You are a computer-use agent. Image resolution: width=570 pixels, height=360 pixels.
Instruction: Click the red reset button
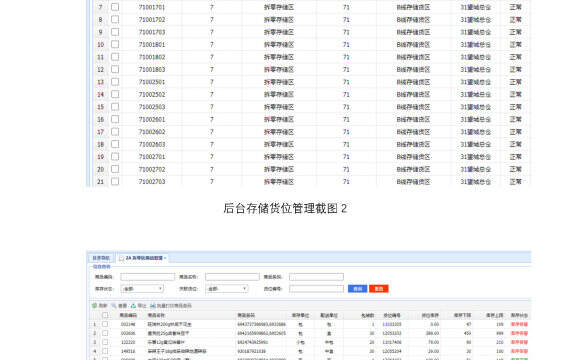[x=379, y=289]
